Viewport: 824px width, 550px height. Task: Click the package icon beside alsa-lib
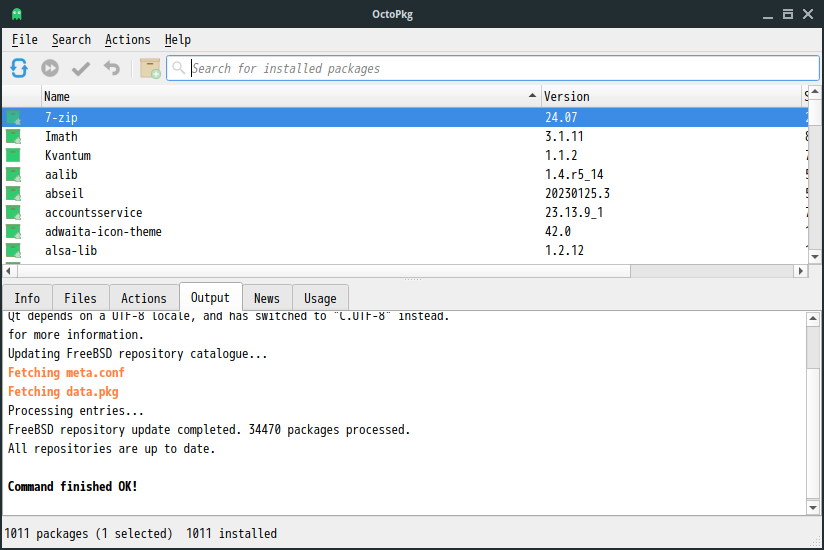click(x=14, y=251)
